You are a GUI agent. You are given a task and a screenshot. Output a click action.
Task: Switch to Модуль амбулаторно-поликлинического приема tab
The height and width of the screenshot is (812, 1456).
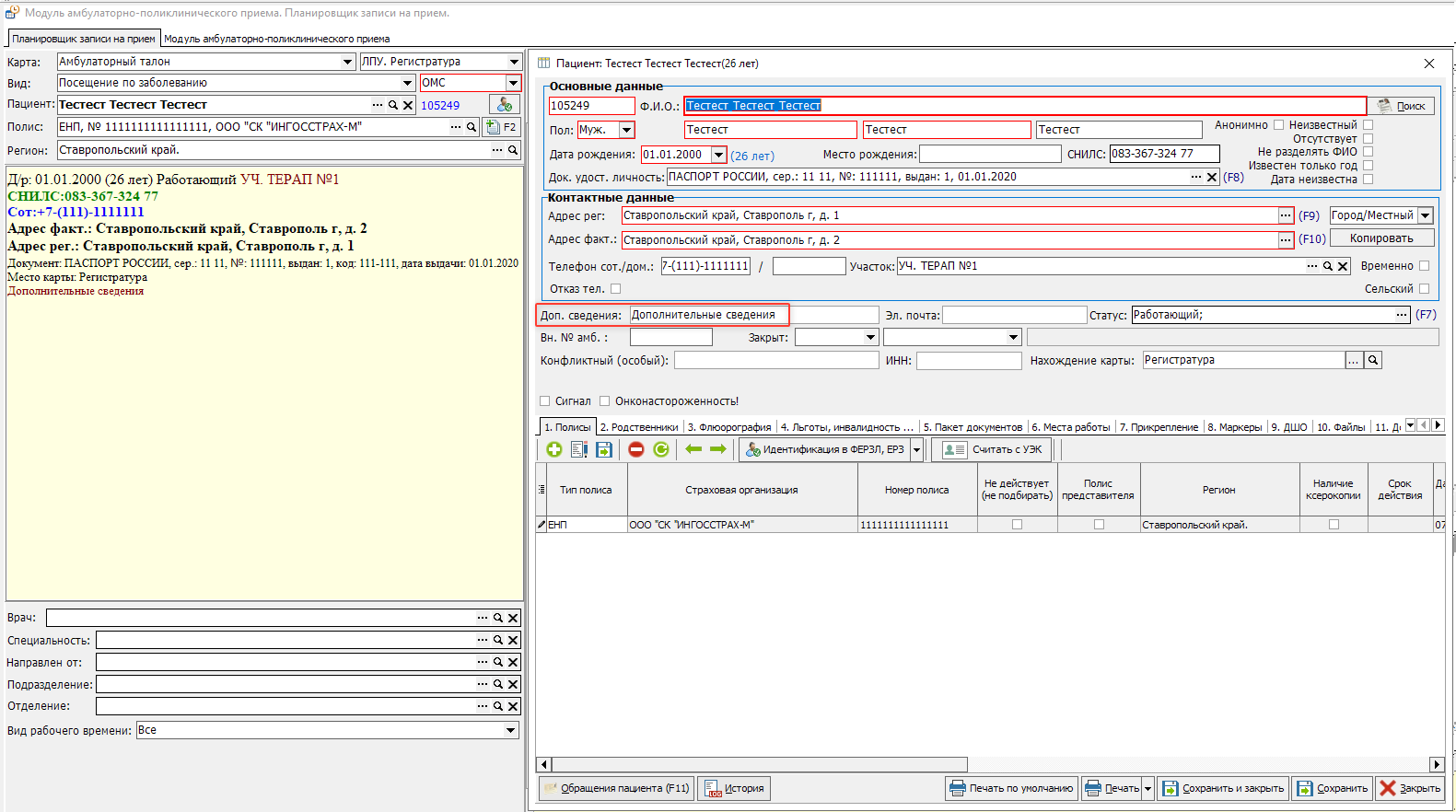click(277, 39)
